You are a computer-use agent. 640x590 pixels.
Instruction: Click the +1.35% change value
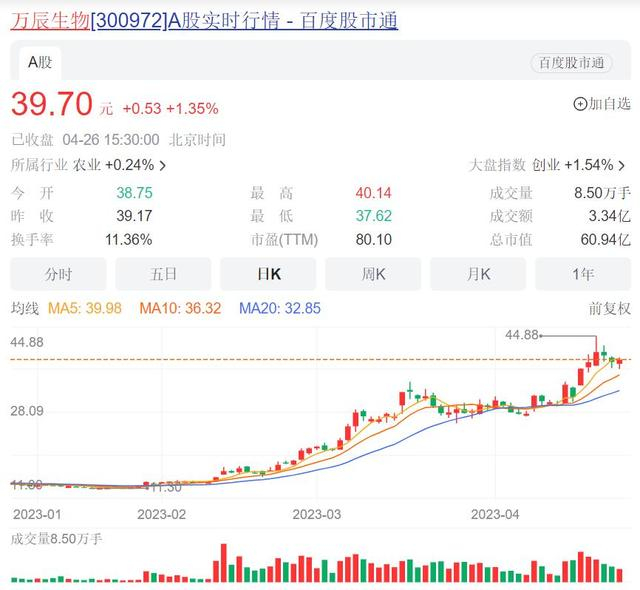point(192,109)
